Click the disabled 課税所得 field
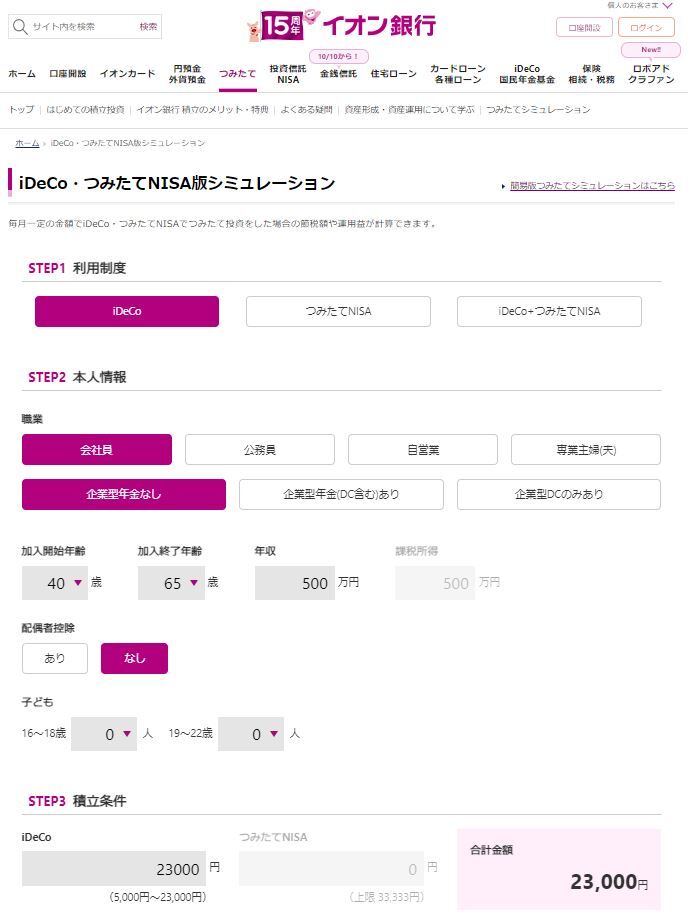 point(435,583)
